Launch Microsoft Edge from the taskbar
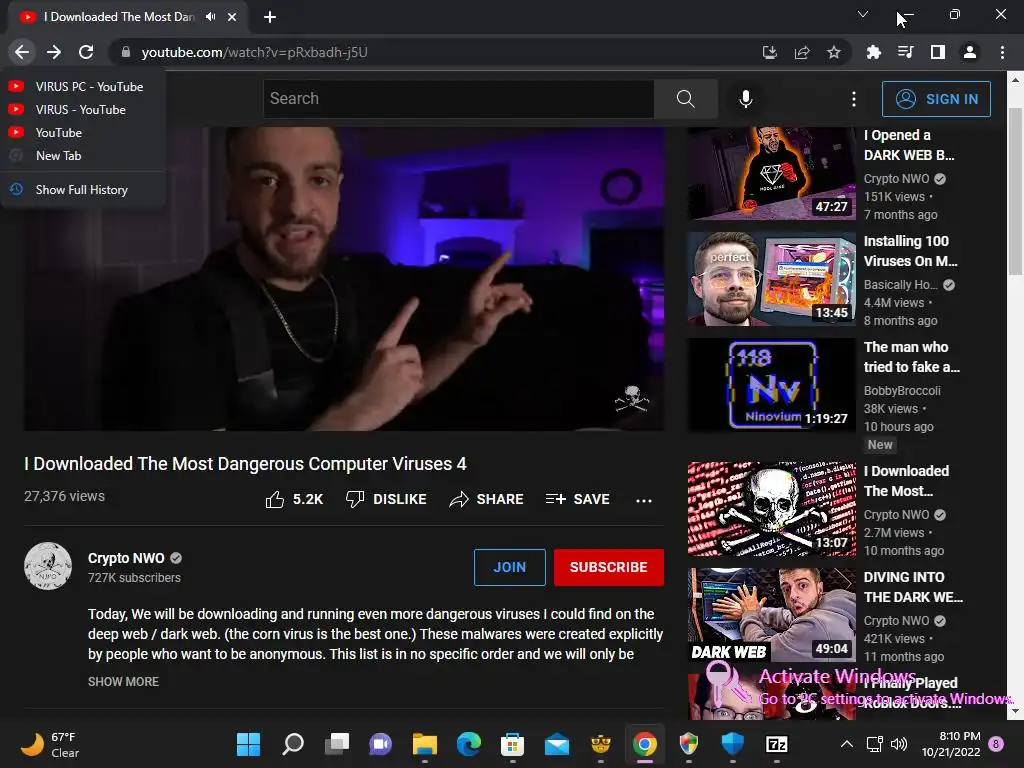Viewport: 1024px width, 768px height. coord(469,744)
